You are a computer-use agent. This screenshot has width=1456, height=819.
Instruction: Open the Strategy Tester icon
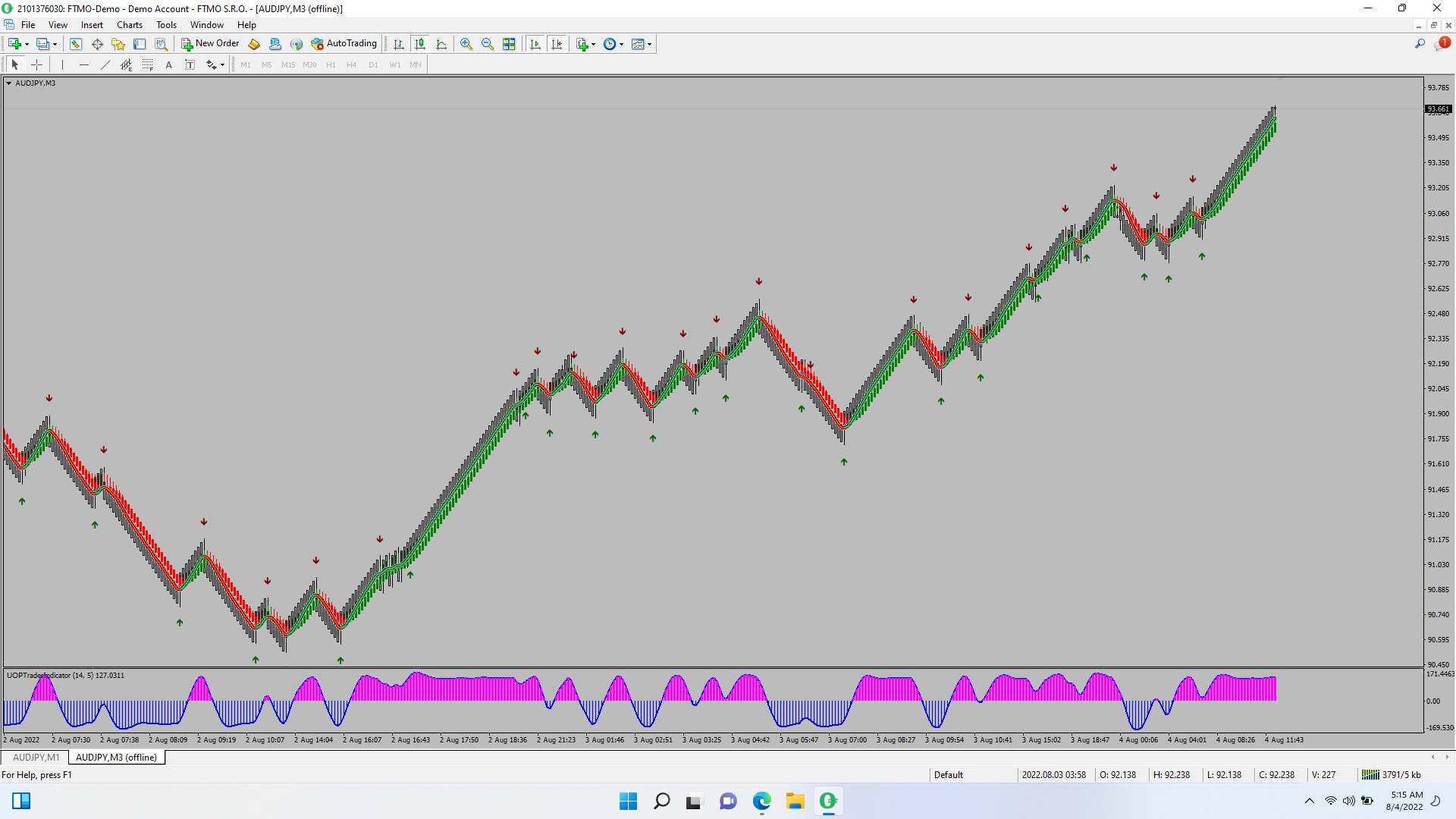click(x=161, y=44)
